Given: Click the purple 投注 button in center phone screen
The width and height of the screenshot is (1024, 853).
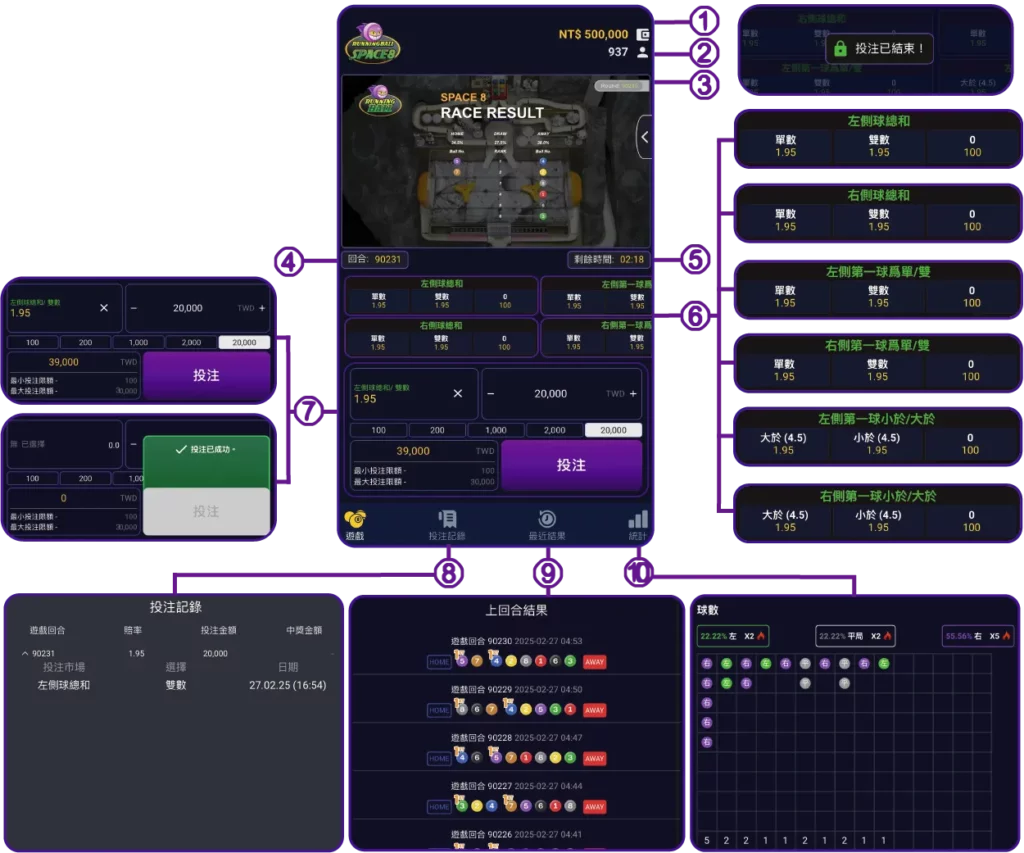Looking at the screenshot, I should 571,465.
